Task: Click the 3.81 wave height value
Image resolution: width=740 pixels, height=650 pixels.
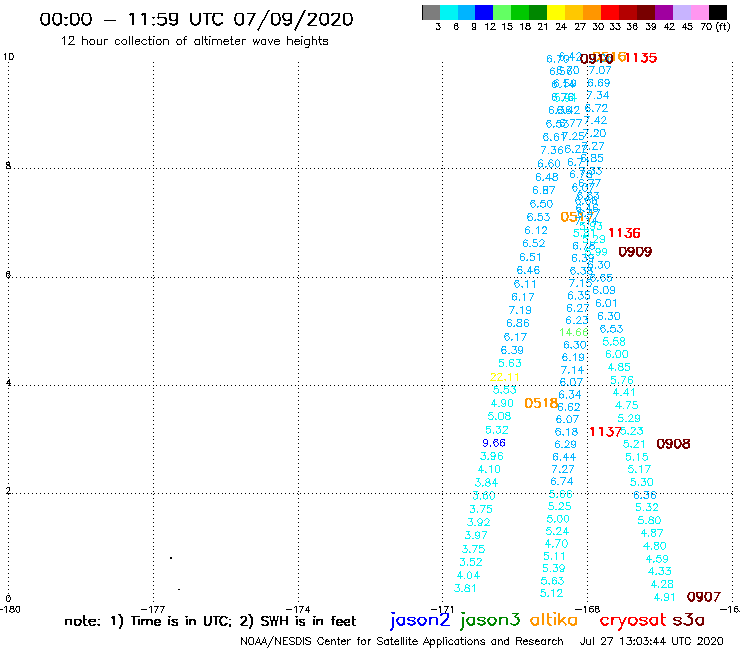Action: click(465, 589)
